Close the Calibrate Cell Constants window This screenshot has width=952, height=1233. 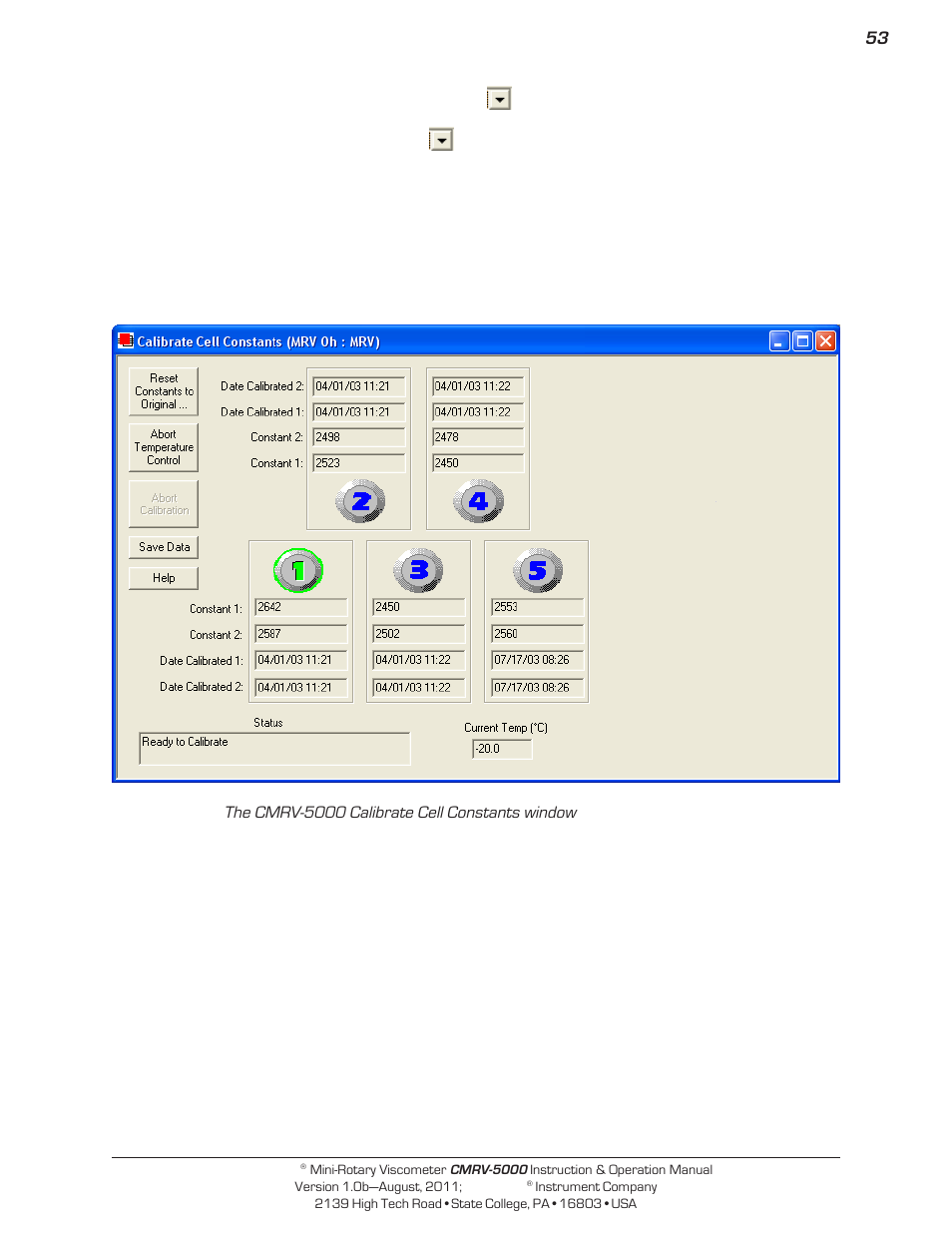[825, 341]
